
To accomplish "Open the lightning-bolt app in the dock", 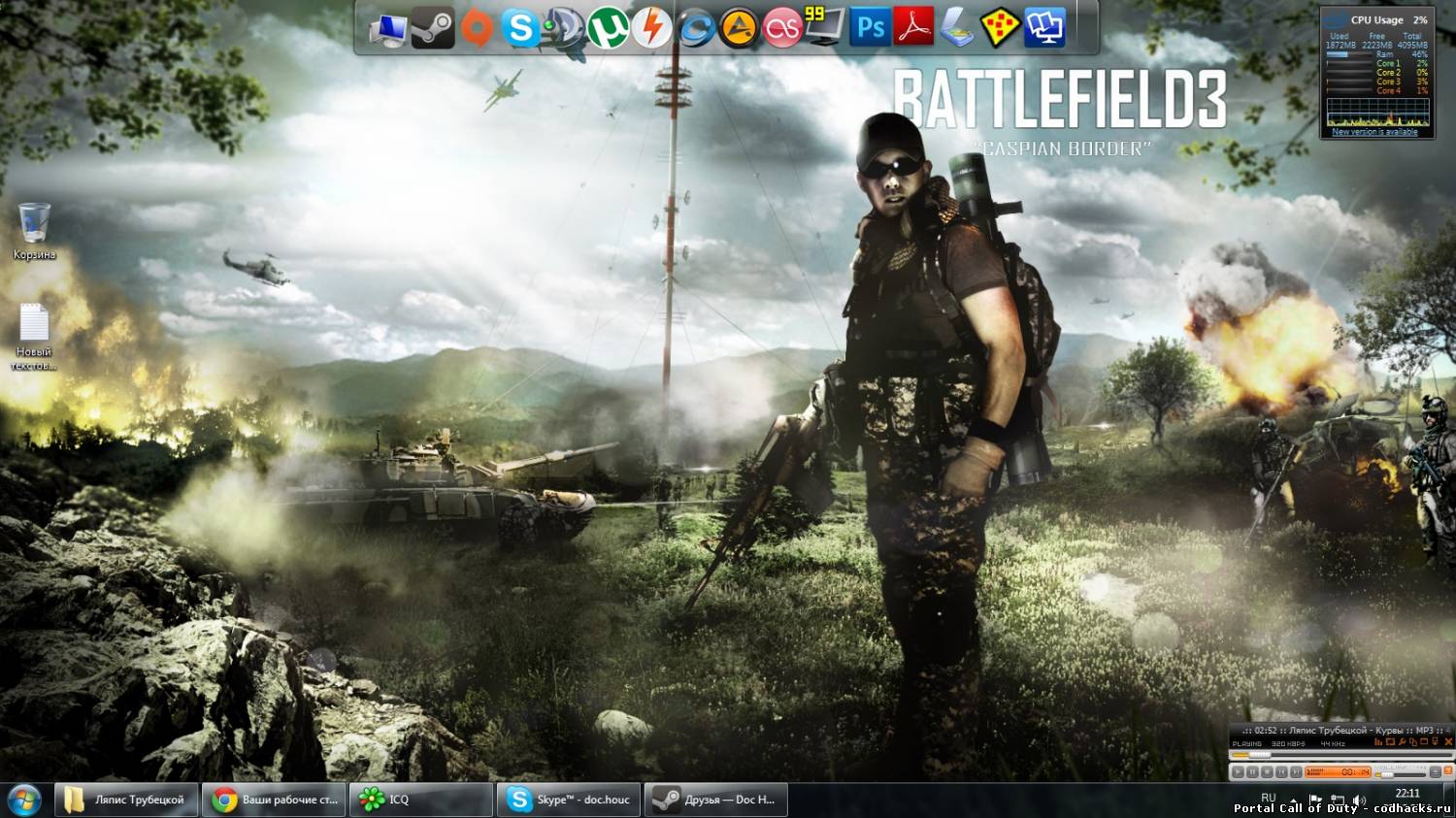I will pos(651,29).
